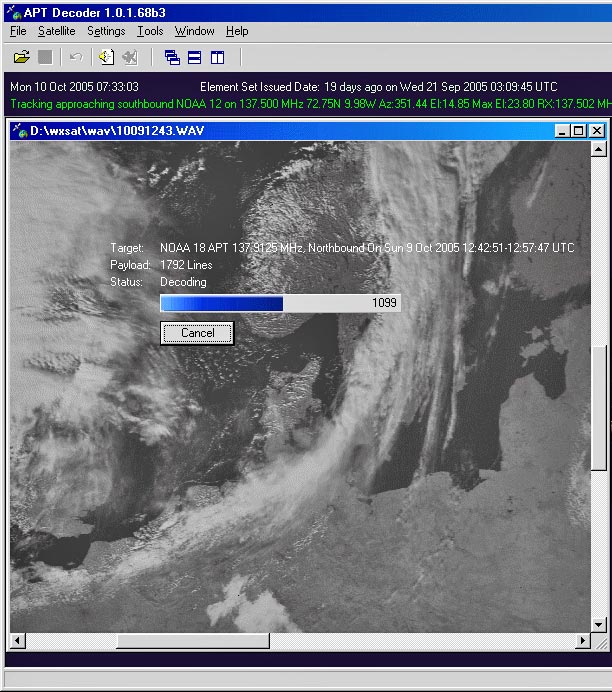Click the grayed satellite icon in toolbar
Screen dimensions: 612x692
tap(130, 57)
